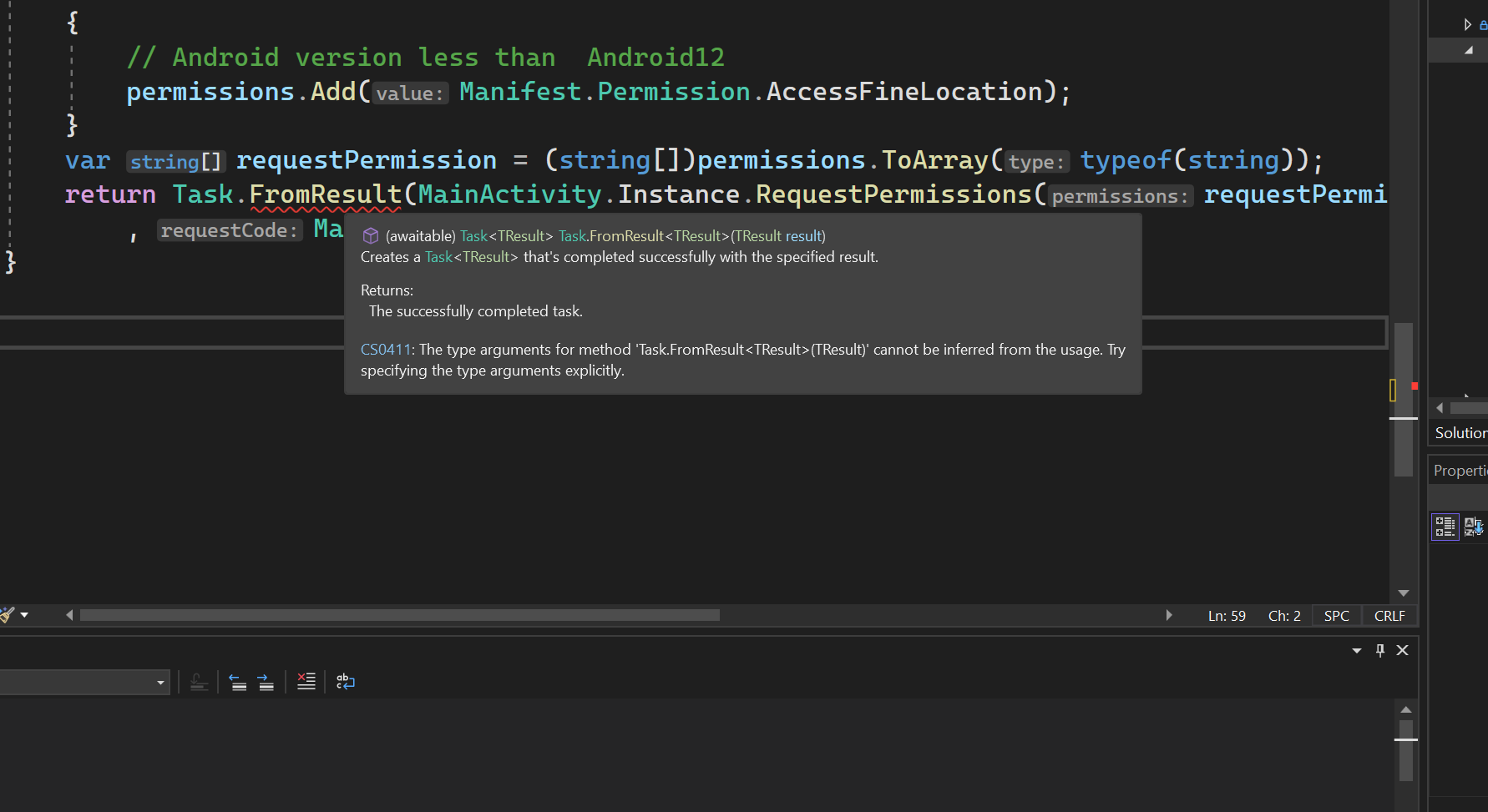1488x812 pixels.
Task: Open the Output panel options chevron menu
Action: (x=1356, y=650)
